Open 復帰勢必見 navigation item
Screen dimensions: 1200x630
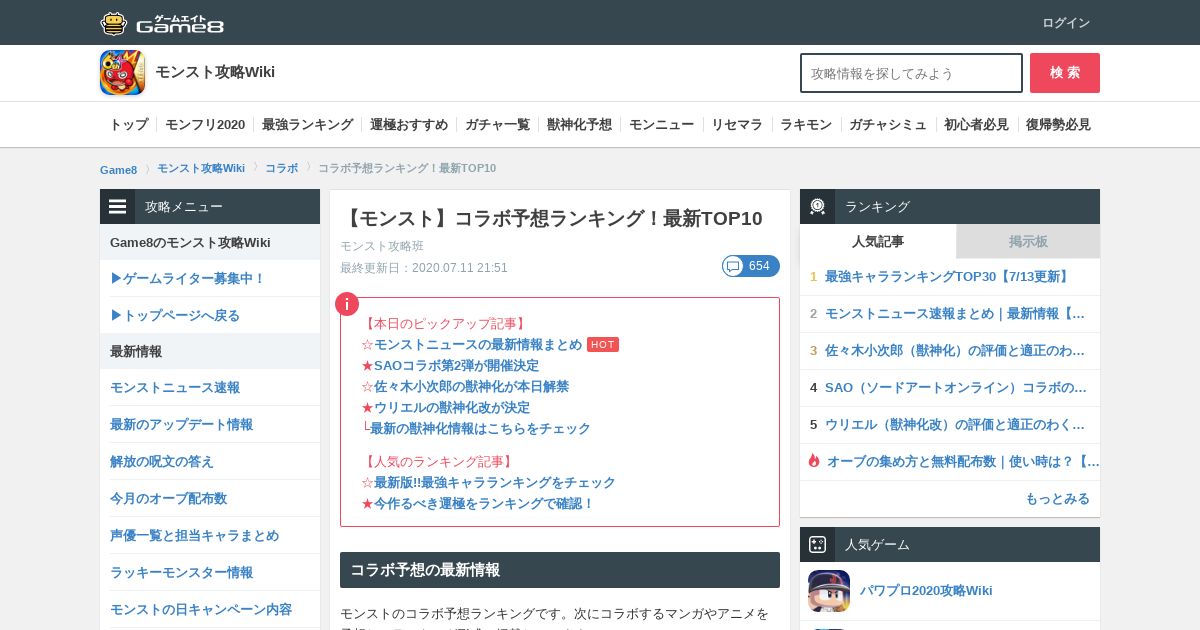[x=1058, y=125]
